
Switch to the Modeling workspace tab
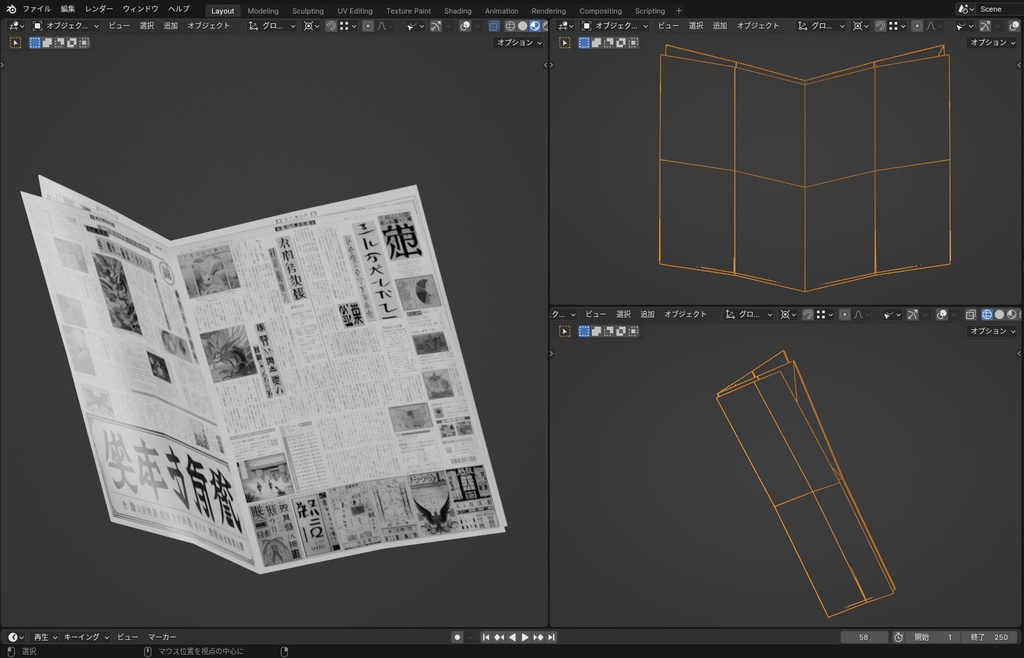click(263, 10)
